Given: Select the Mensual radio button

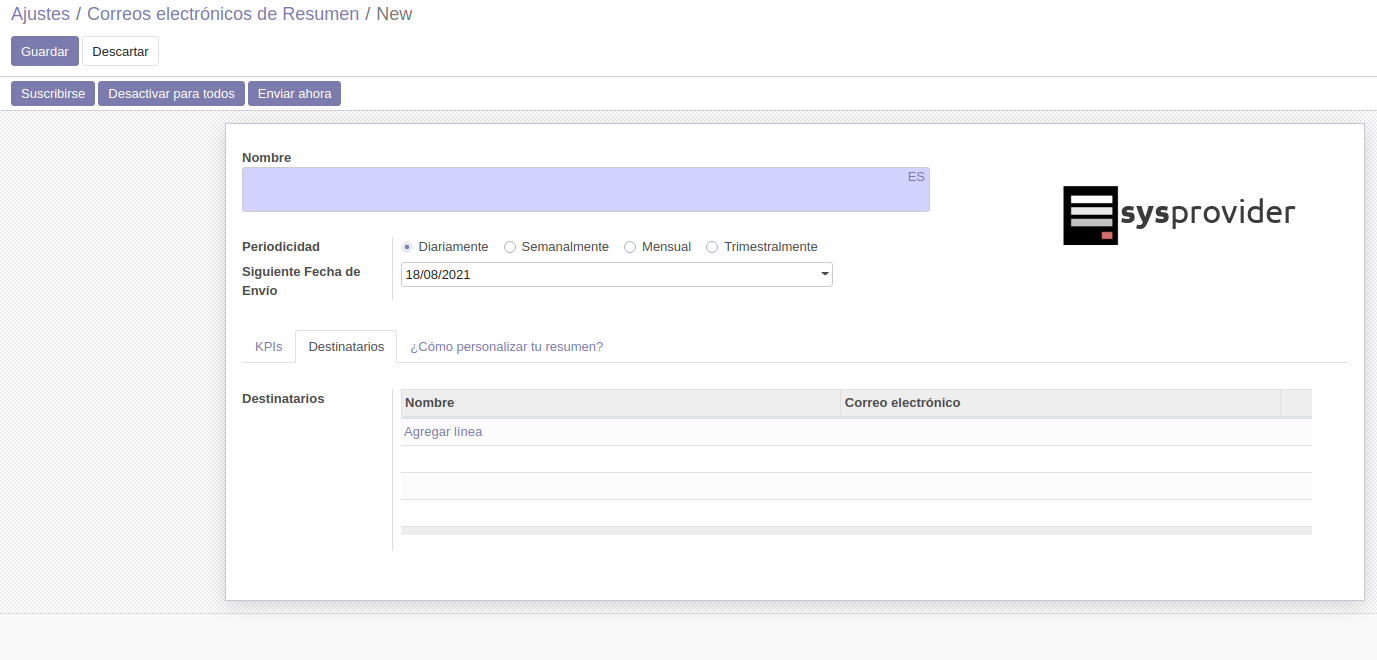Looking at the screenshot, I should click(630, 247).
